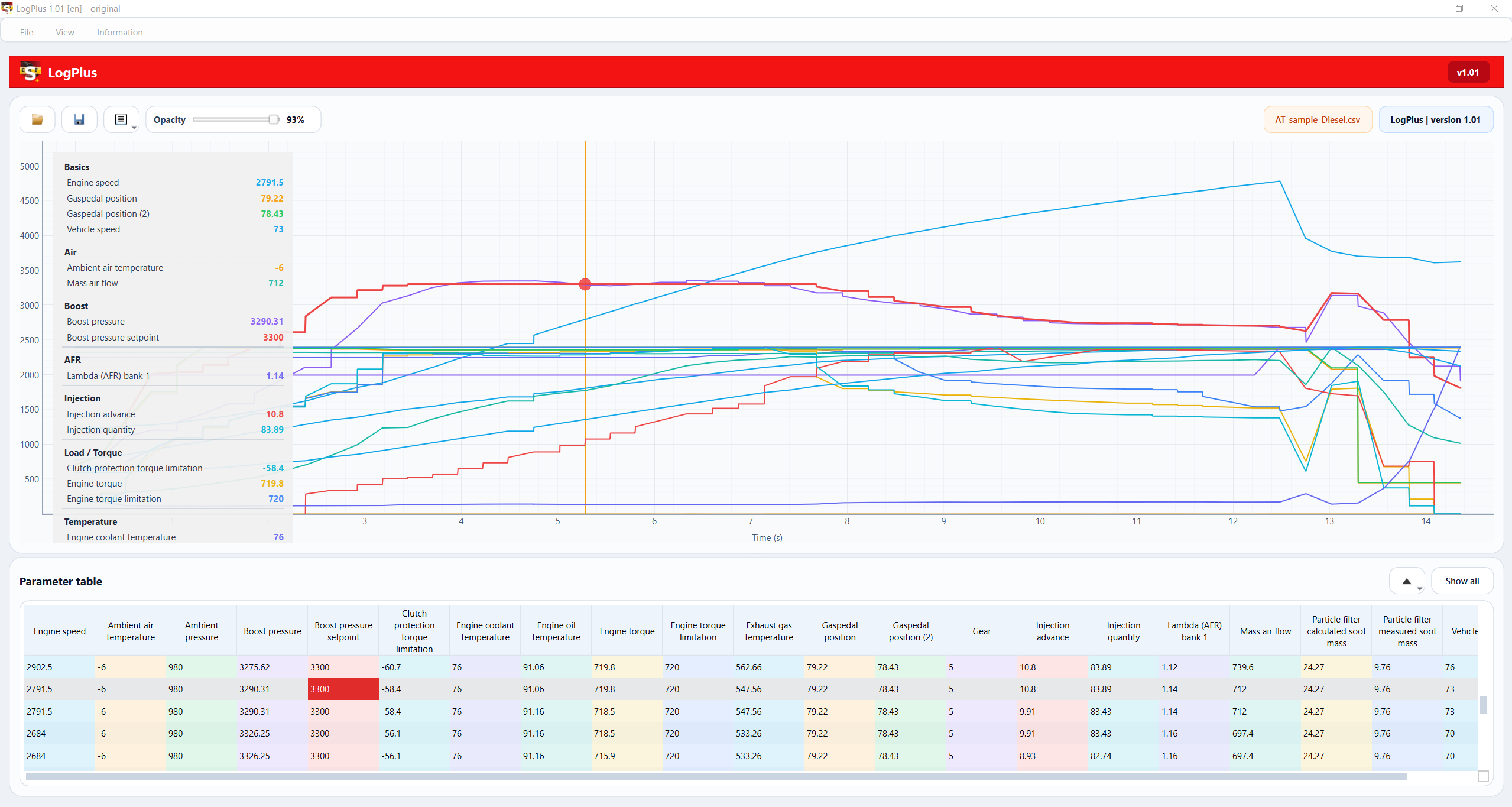Click the red cursor marker on chart
This screenshot has width=1512, height=807.
pyautogui.click(x=585, y=284)
